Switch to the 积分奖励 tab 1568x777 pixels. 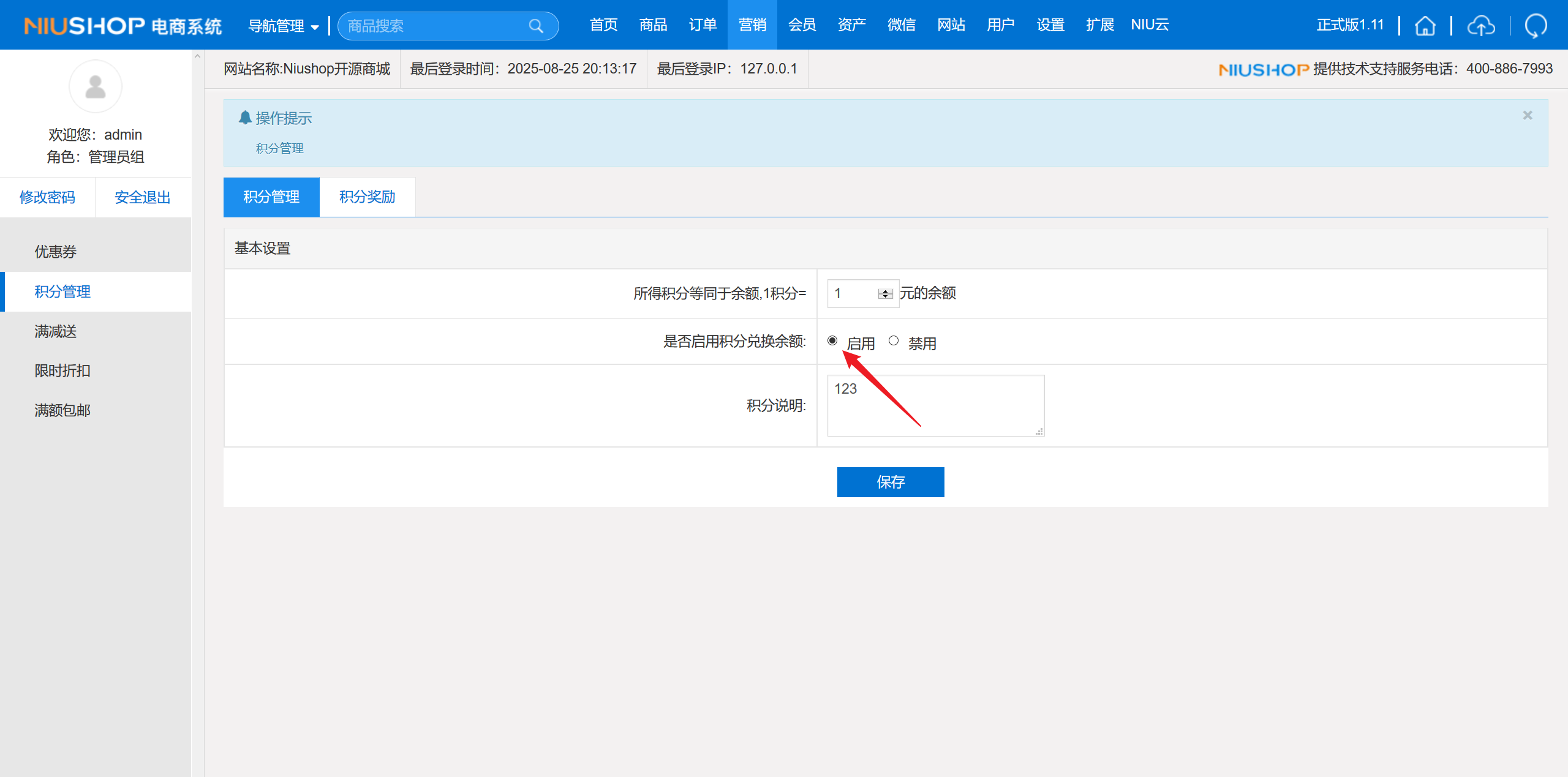tap(367, 197)
